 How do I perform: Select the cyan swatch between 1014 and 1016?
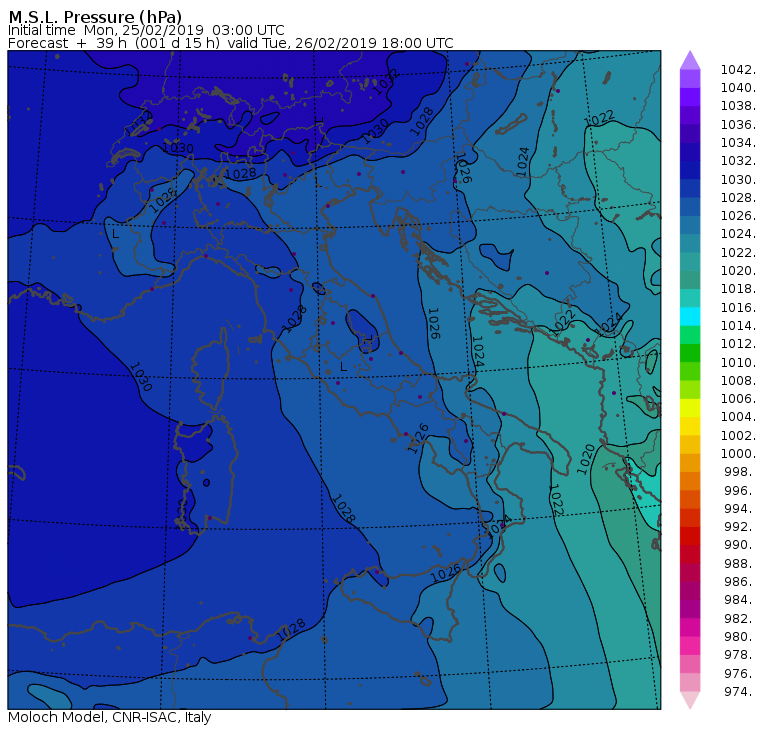click(690, 316)
